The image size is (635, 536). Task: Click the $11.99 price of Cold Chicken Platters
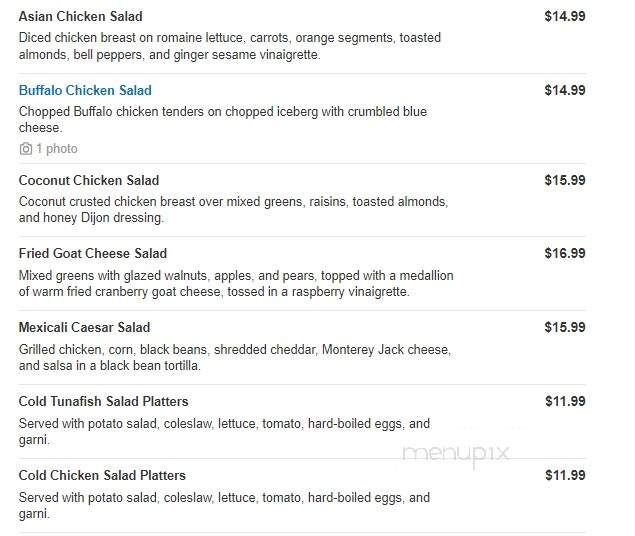coord(565,476)
